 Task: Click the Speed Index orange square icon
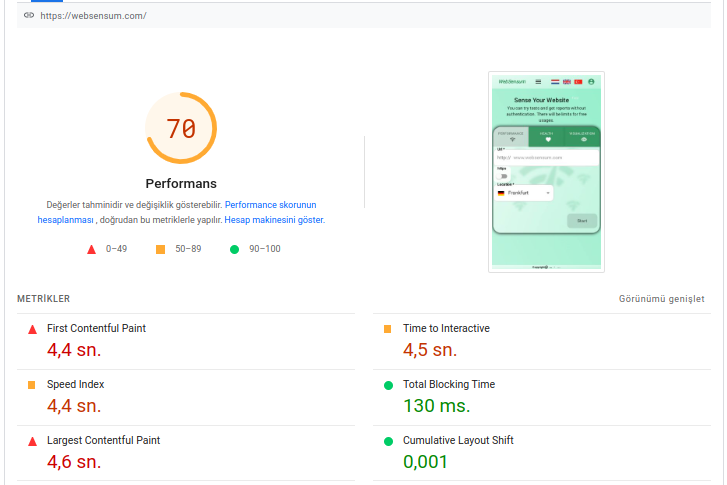coord(32,385)
